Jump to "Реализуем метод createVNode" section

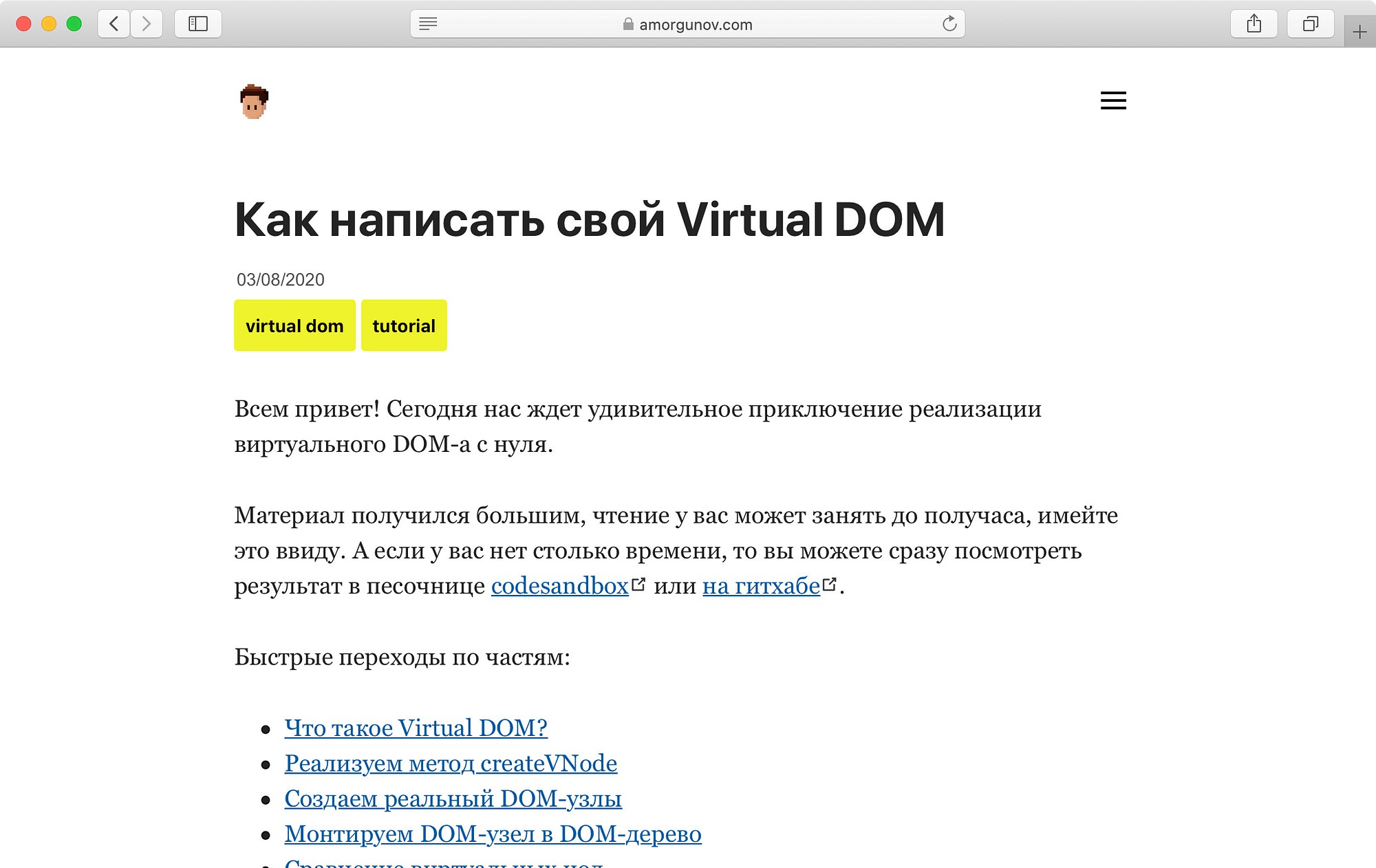pyautogui.click(x=451, y=763)
